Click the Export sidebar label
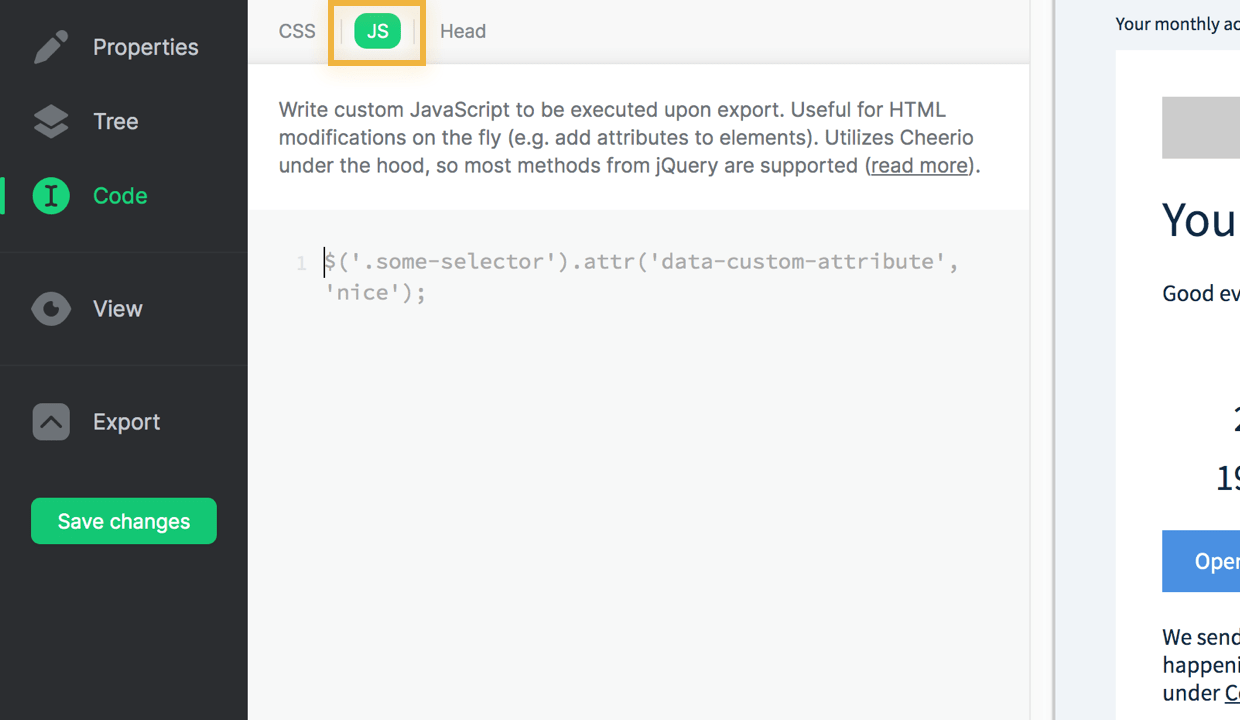 (x=126, y=422)
